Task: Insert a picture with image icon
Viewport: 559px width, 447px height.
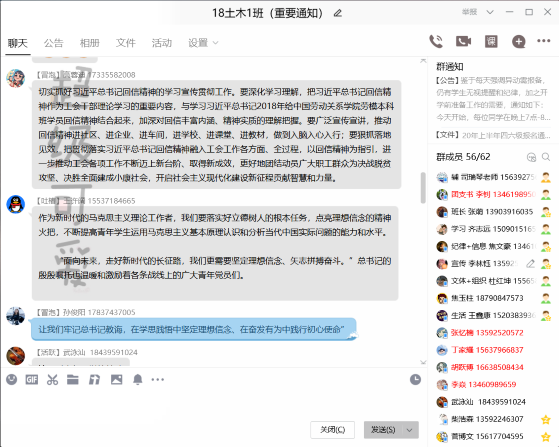Action: click(117, 380)
